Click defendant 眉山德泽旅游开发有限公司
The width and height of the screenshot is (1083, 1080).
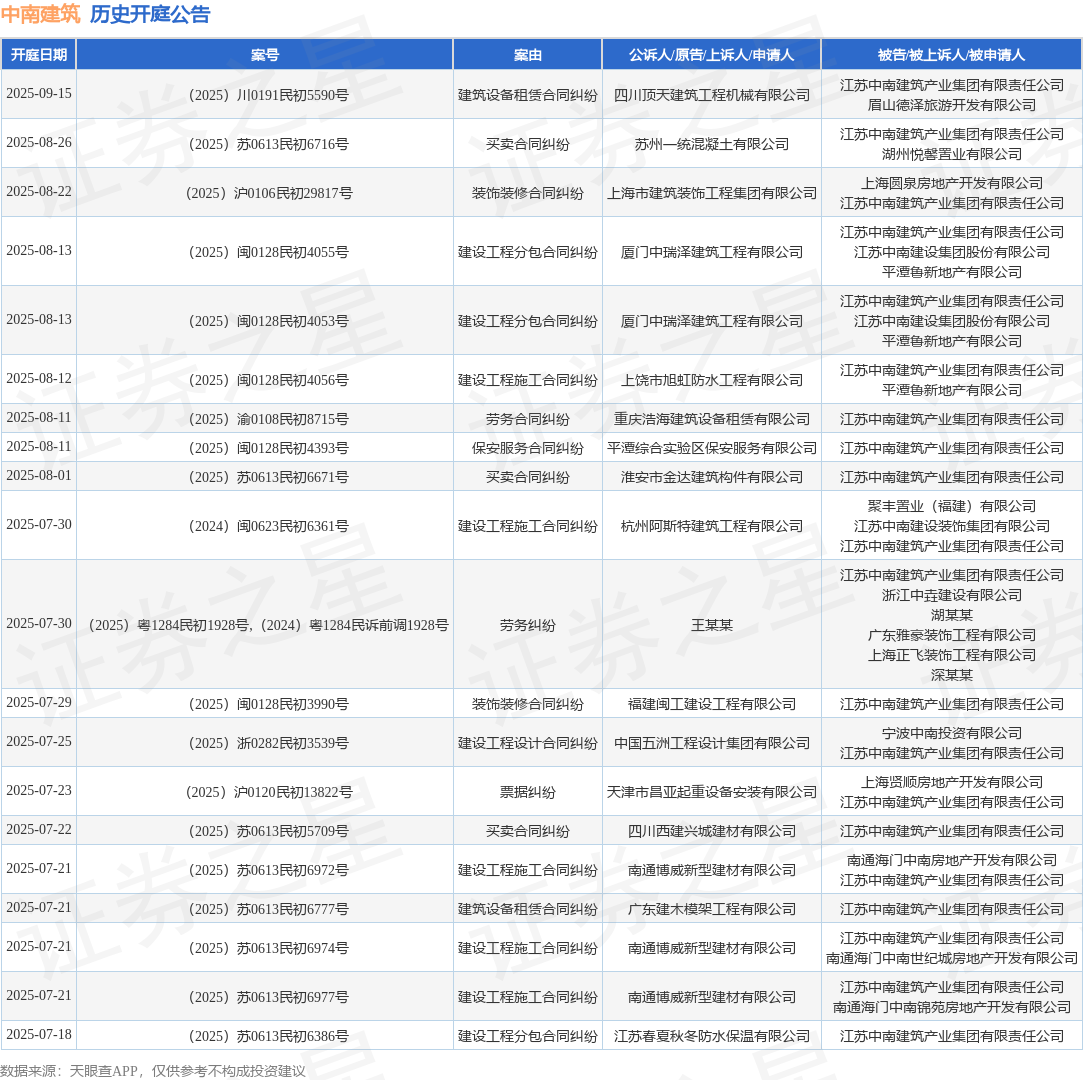(x=951, y=105)
